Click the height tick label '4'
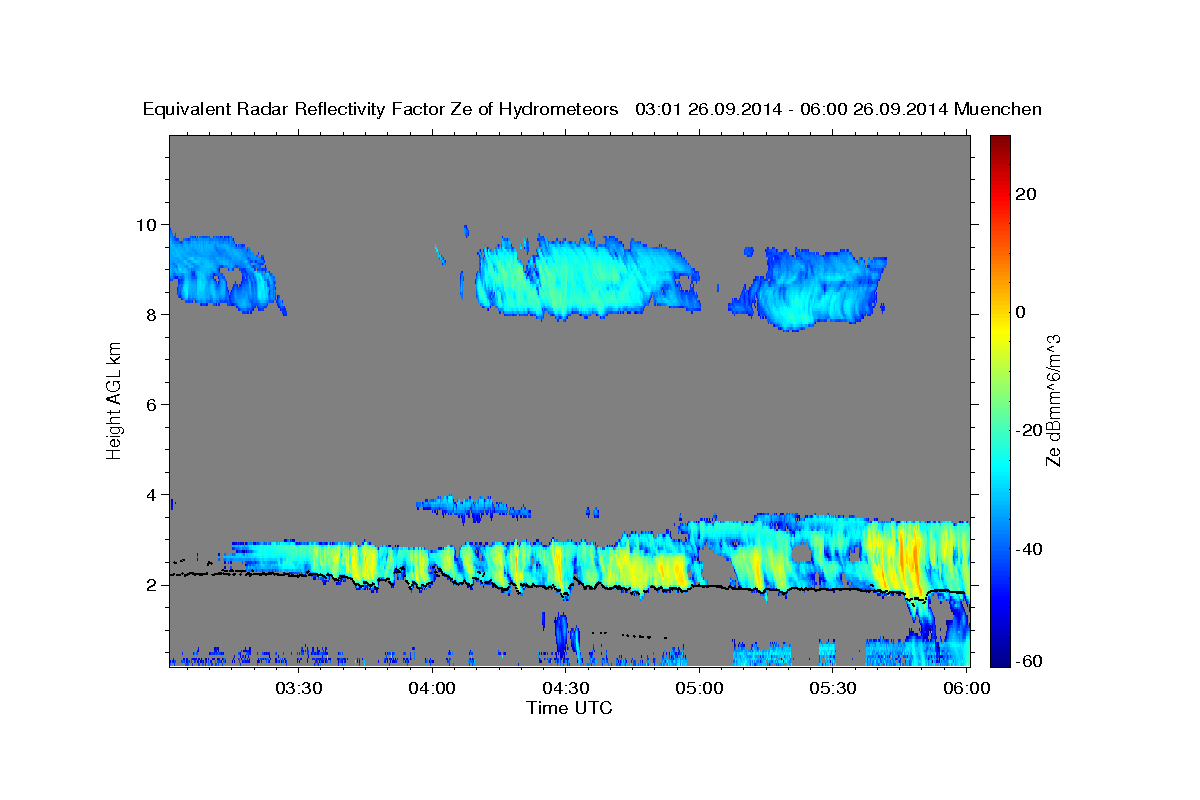The width and height of the screenshot is (1200, 800). (x=153, y=494)
